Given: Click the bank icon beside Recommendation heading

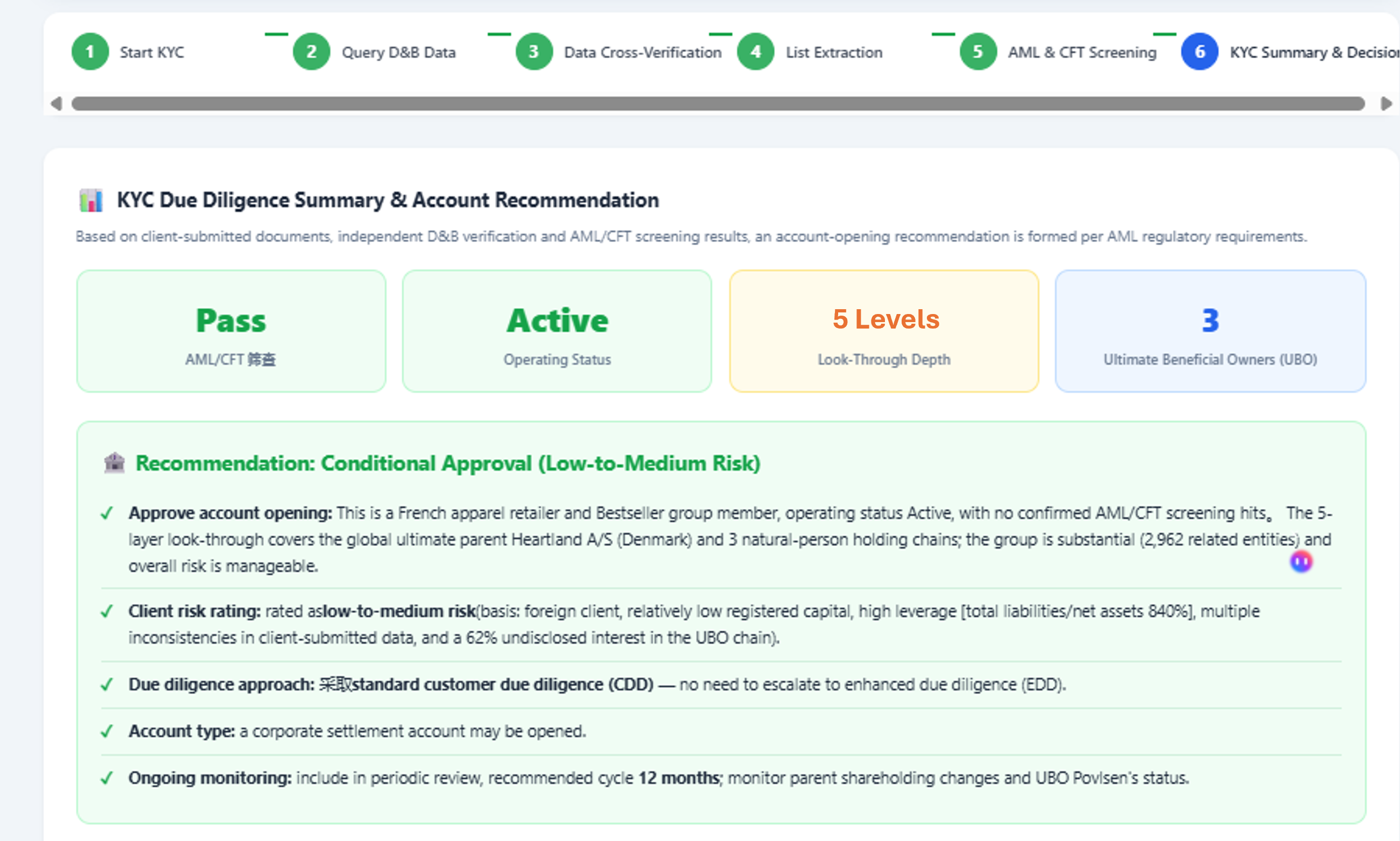Looking at the screenshot, I should [x=115, y=463].
